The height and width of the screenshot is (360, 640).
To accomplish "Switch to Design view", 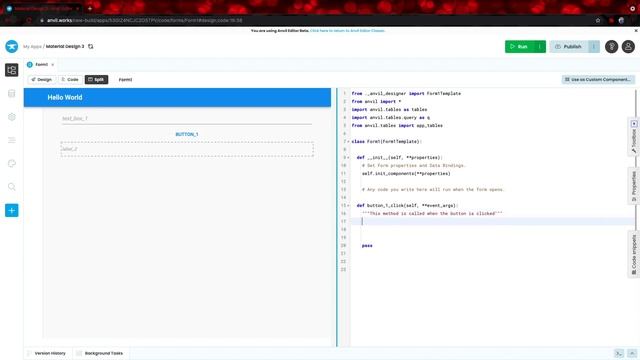I will (x=41, y=80).
